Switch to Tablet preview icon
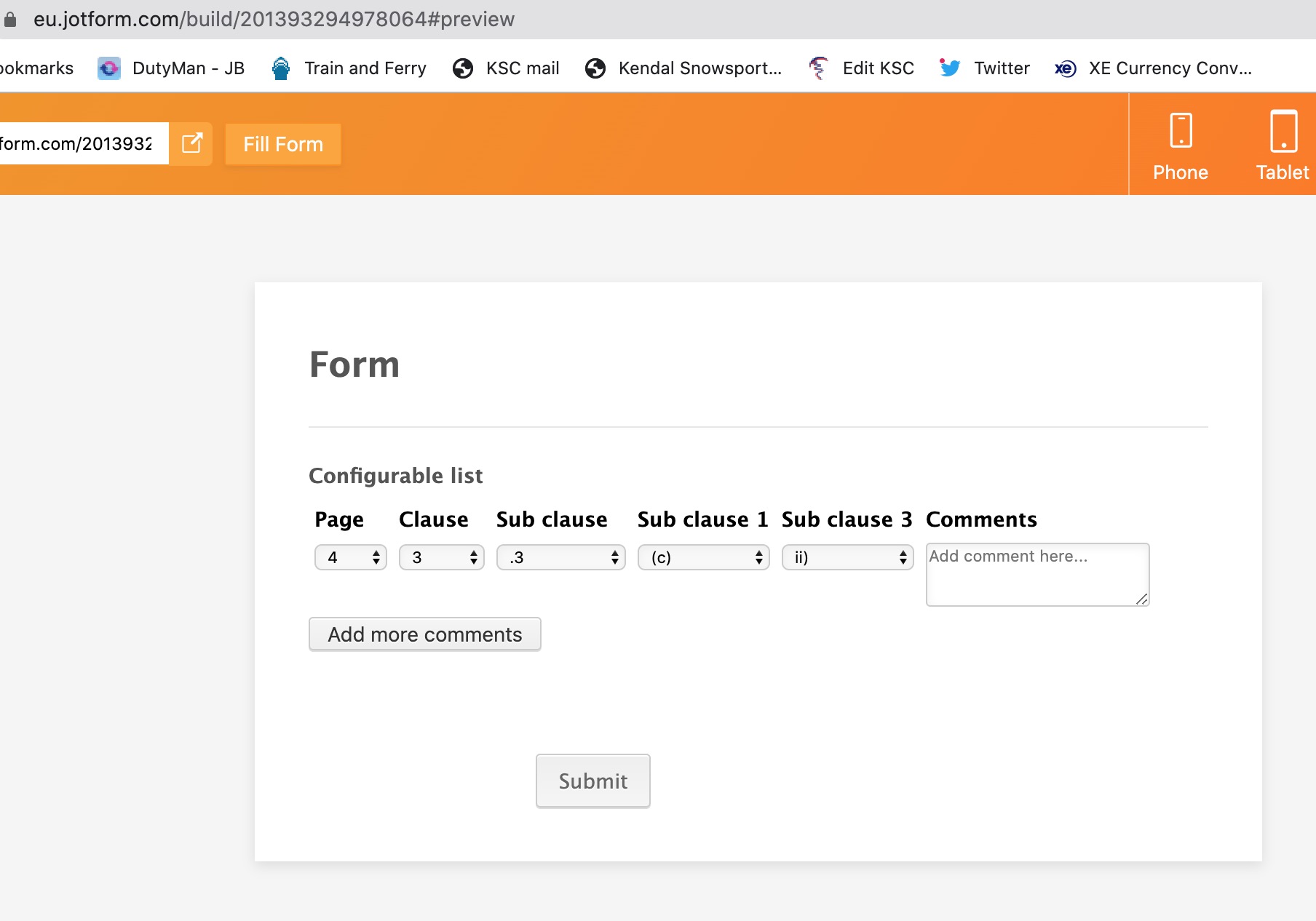This screenshot has height=921, width=1316. tap(1283, 131)
